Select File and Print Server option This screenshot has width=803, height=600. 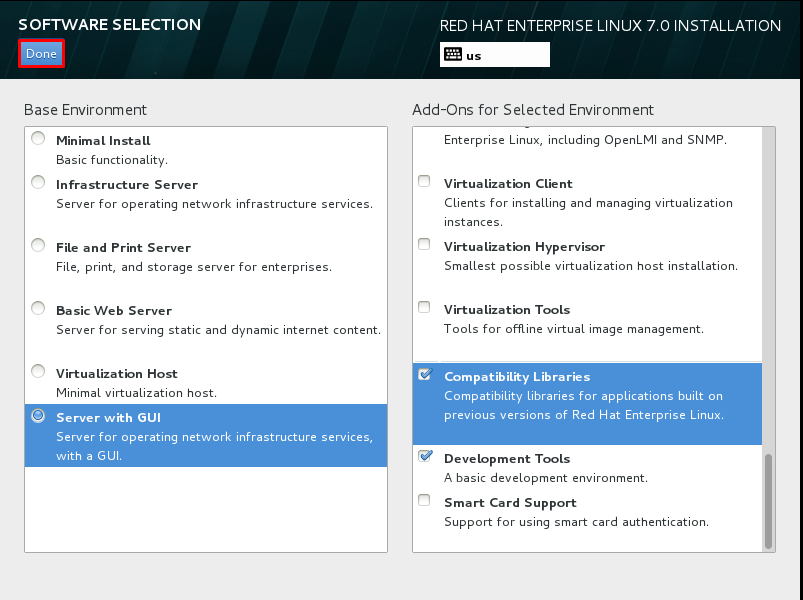pos(37,245)
